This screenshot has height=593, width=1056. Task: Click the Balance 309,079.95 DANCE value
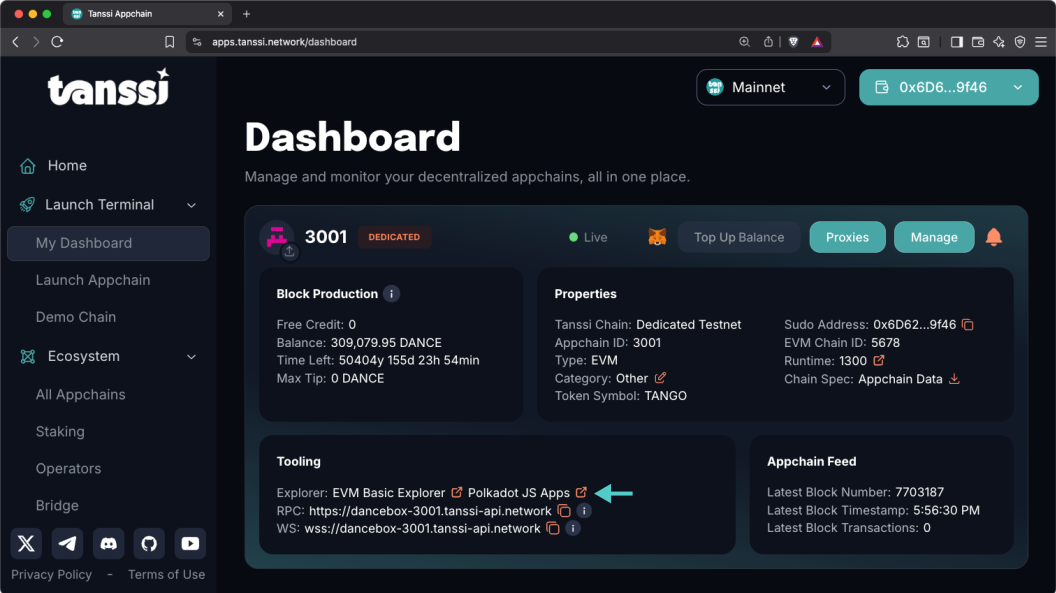(386, 343)
